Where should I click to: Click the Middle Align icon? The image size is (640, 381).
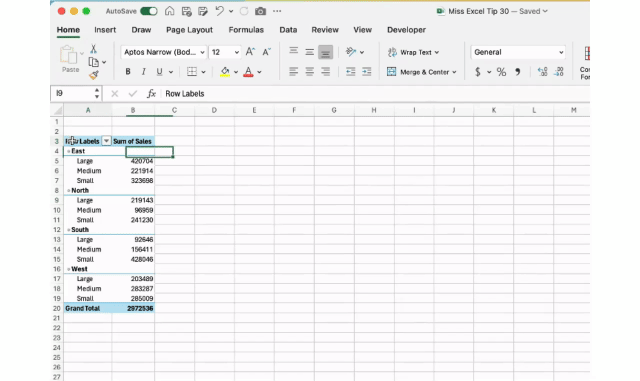tap(309, 52)
